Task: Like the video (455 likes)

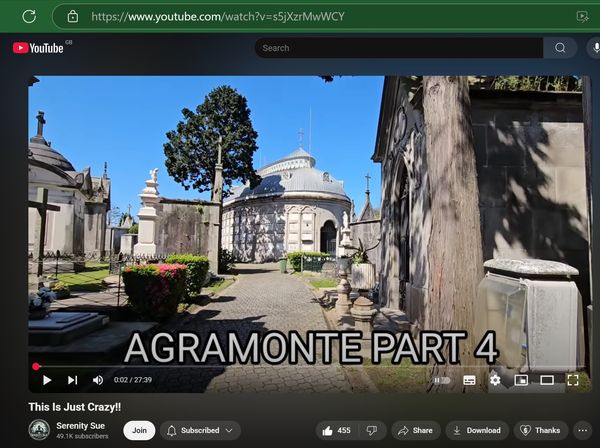Action: click(337, 430)
